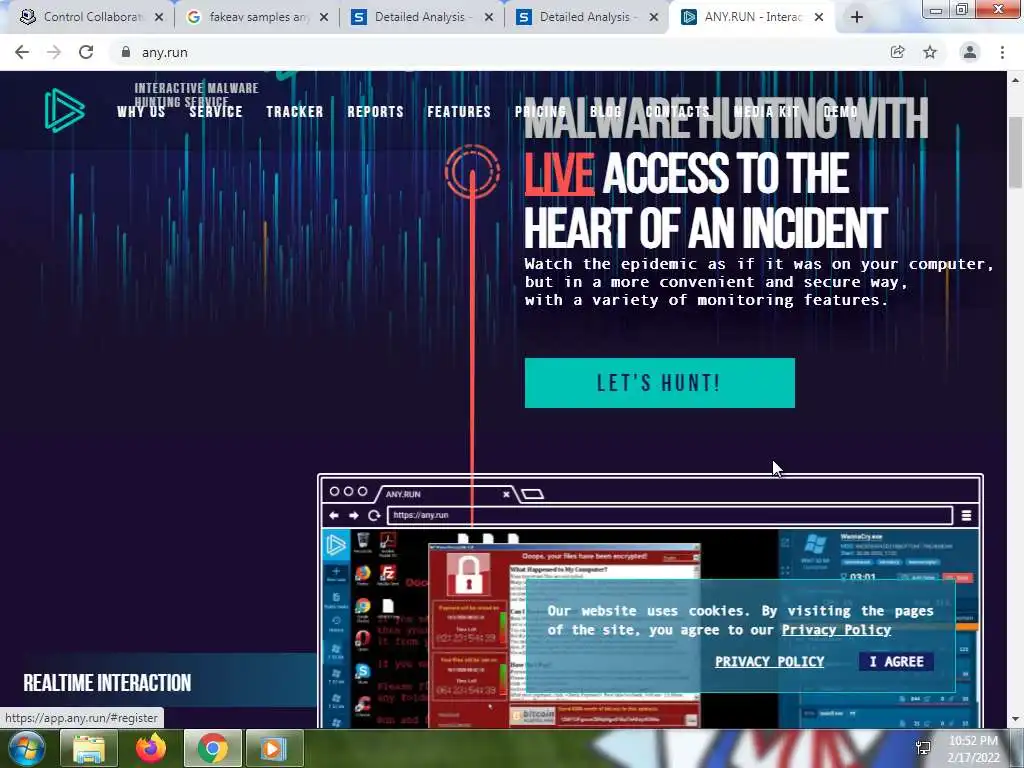Open BLOG menu item

(605, 112)
